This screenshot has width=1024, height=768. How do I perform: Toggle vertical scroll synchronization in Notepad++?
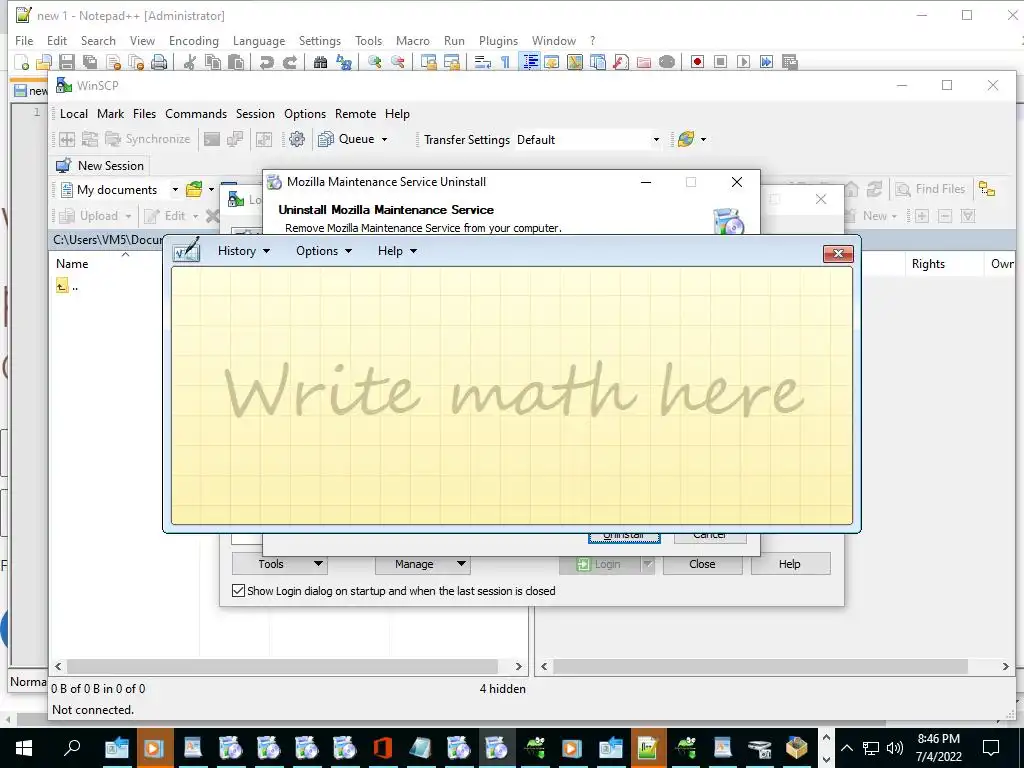428,62
